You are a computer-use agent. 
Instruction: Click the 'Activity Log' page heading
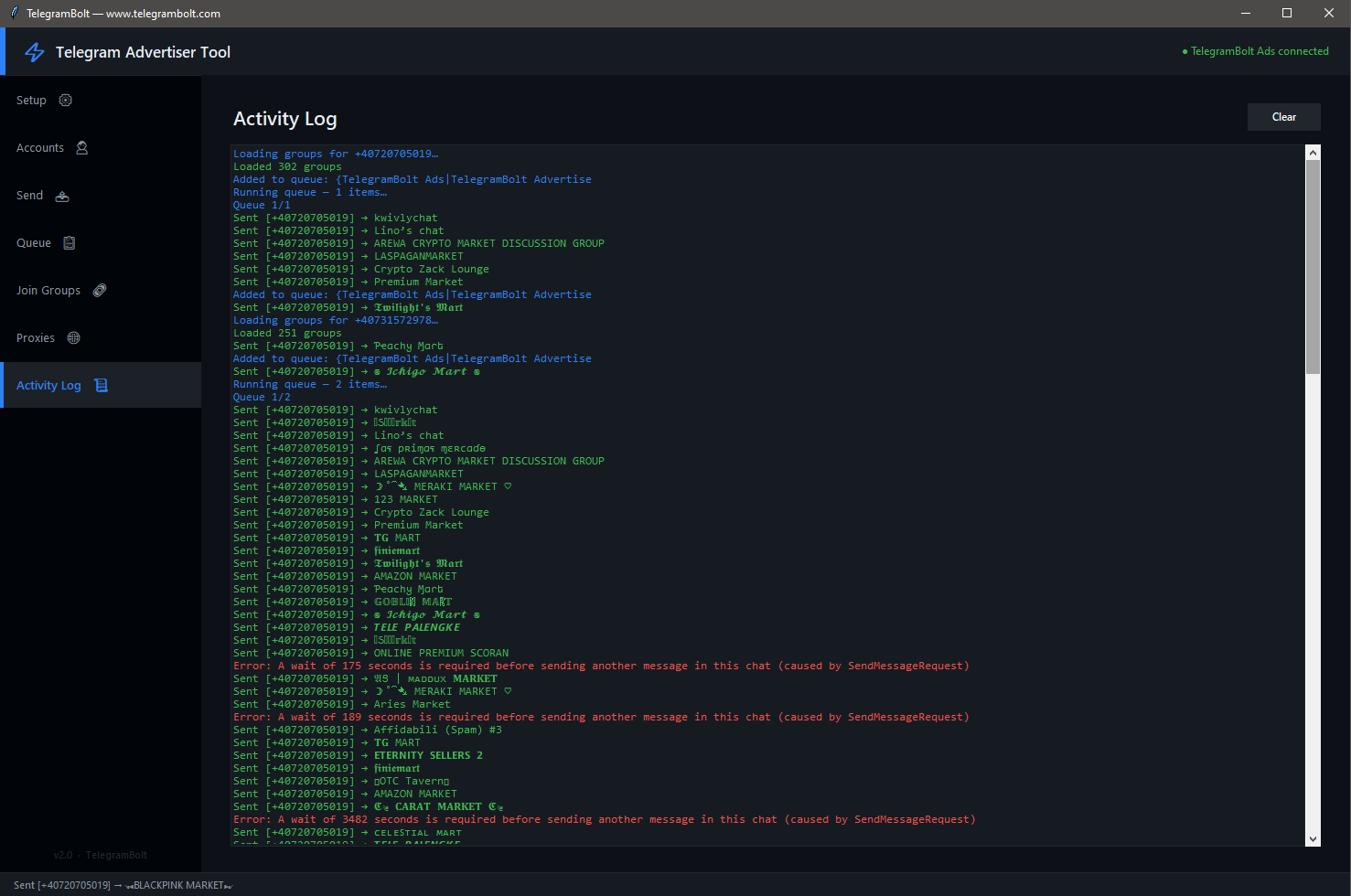[x=285, y=119]
